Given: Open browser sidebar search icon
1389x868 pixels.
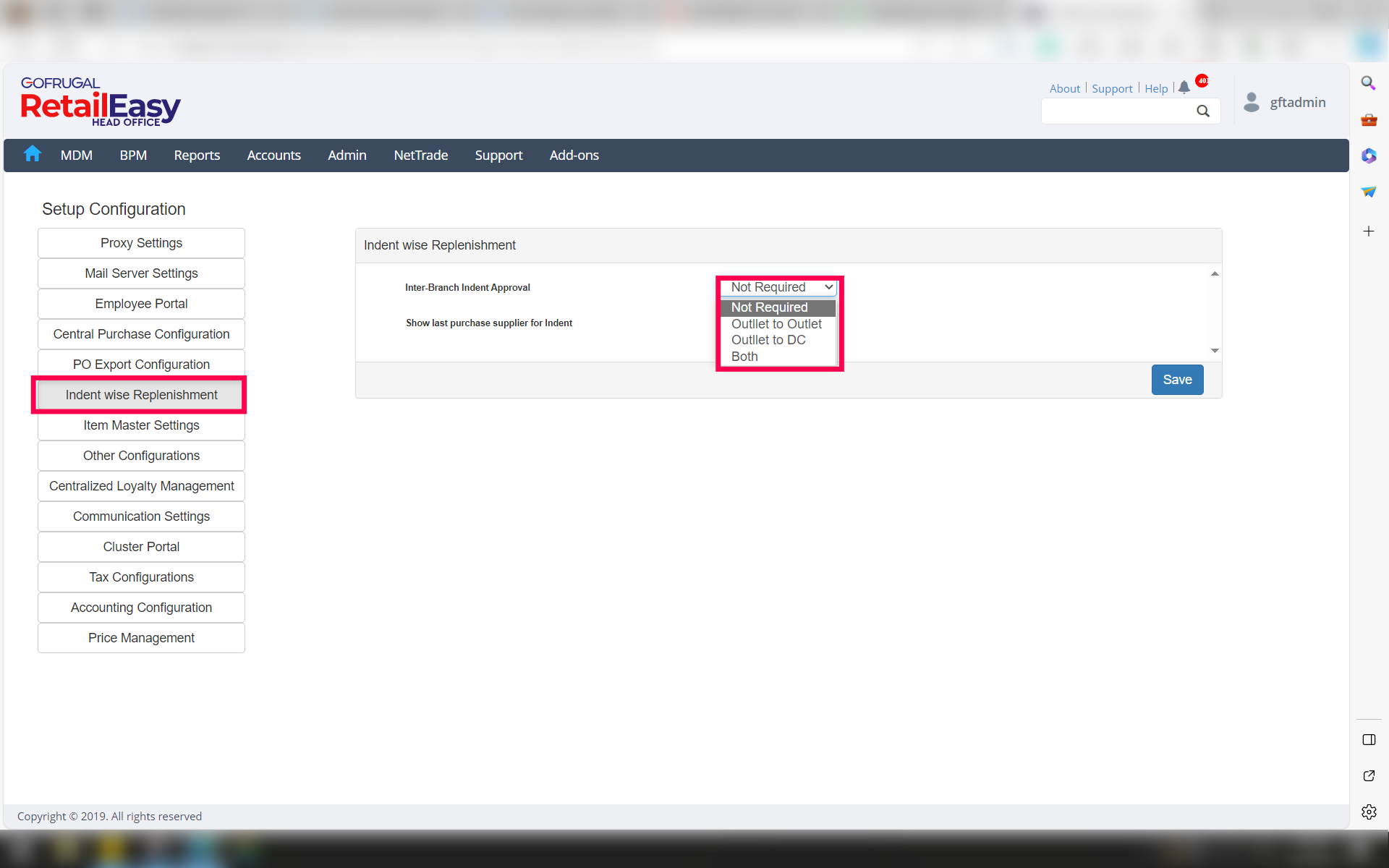Looking at the screenshot, I should (x=1368, y=83).
